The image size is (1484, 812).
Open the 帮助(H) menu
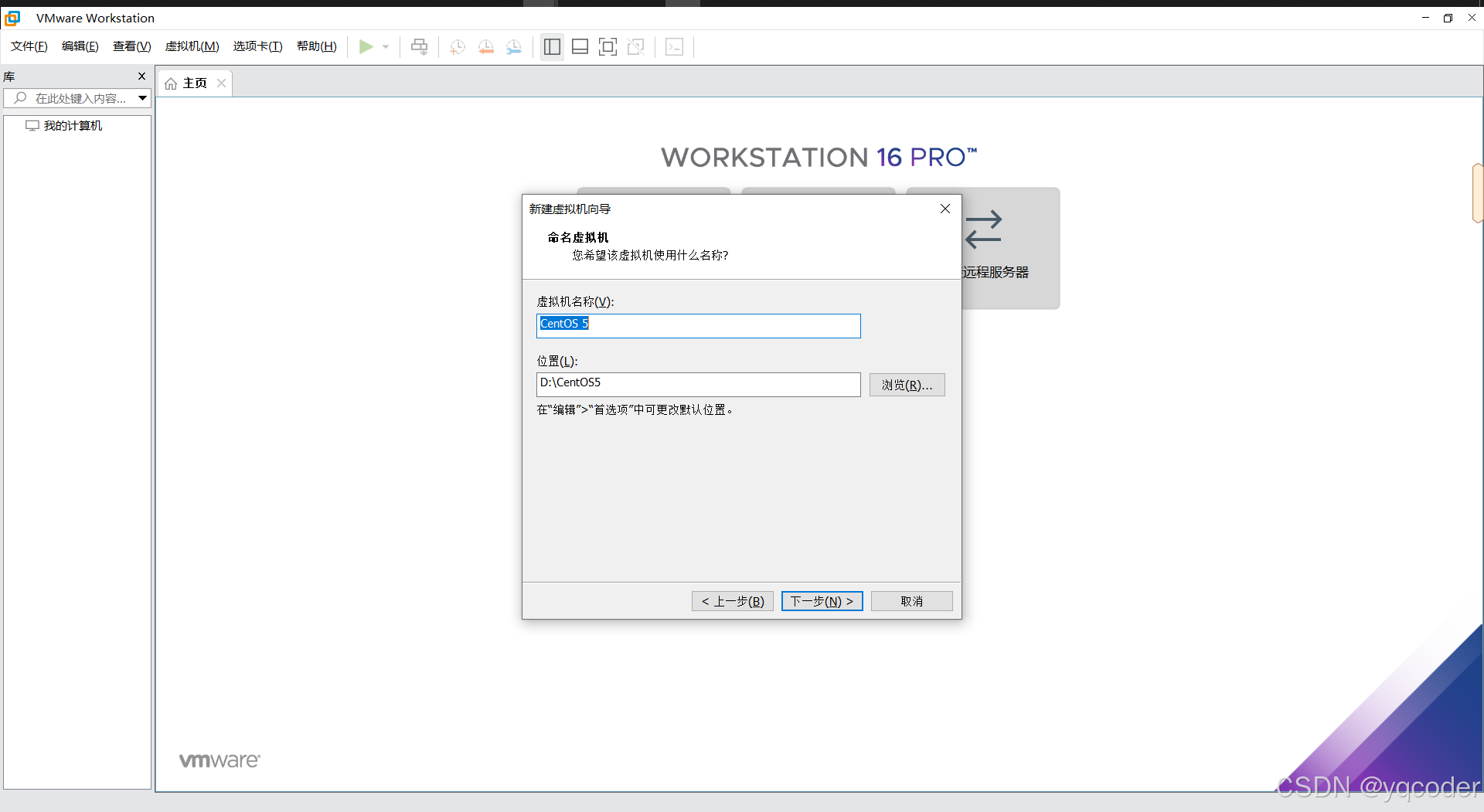tap(317, 46)
